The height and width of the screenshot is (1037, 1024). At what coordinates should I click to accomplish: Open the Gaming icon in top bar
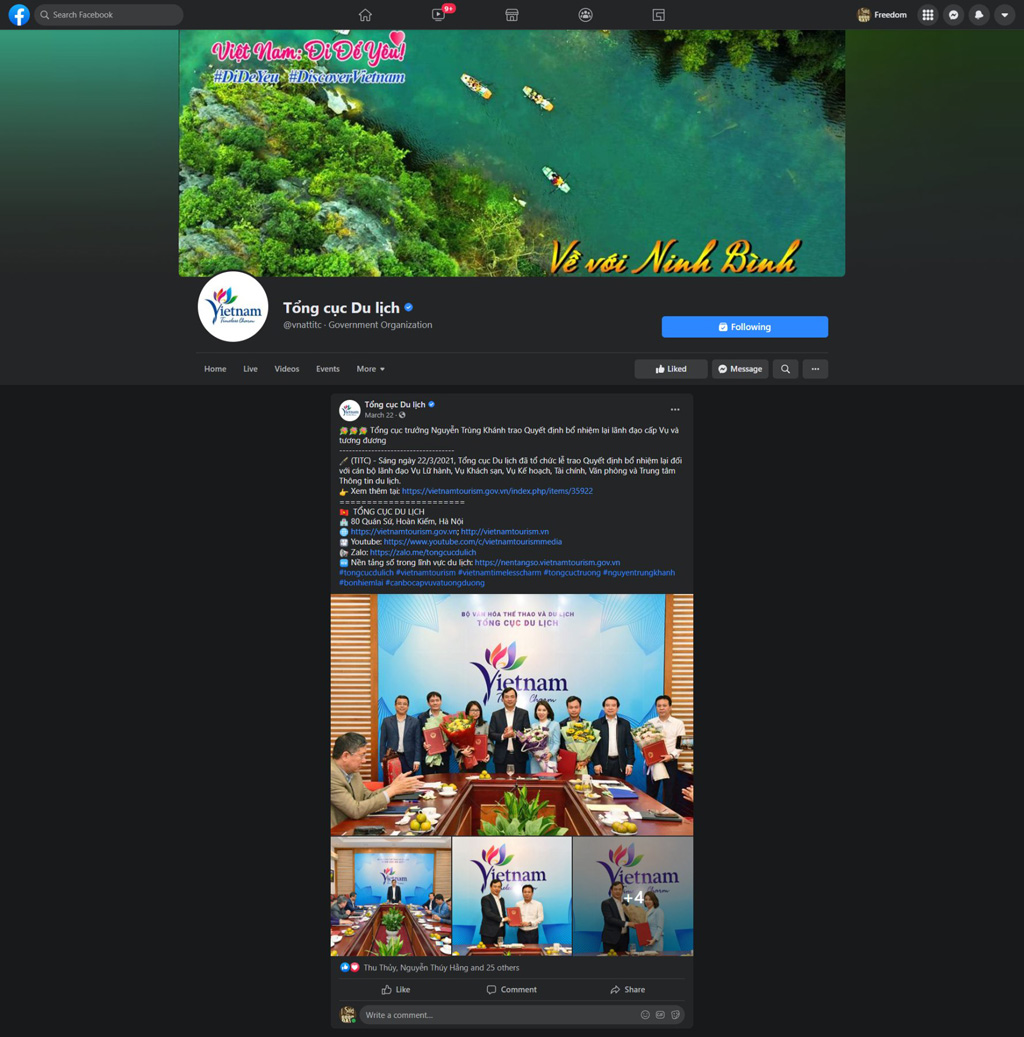[658, 15]
